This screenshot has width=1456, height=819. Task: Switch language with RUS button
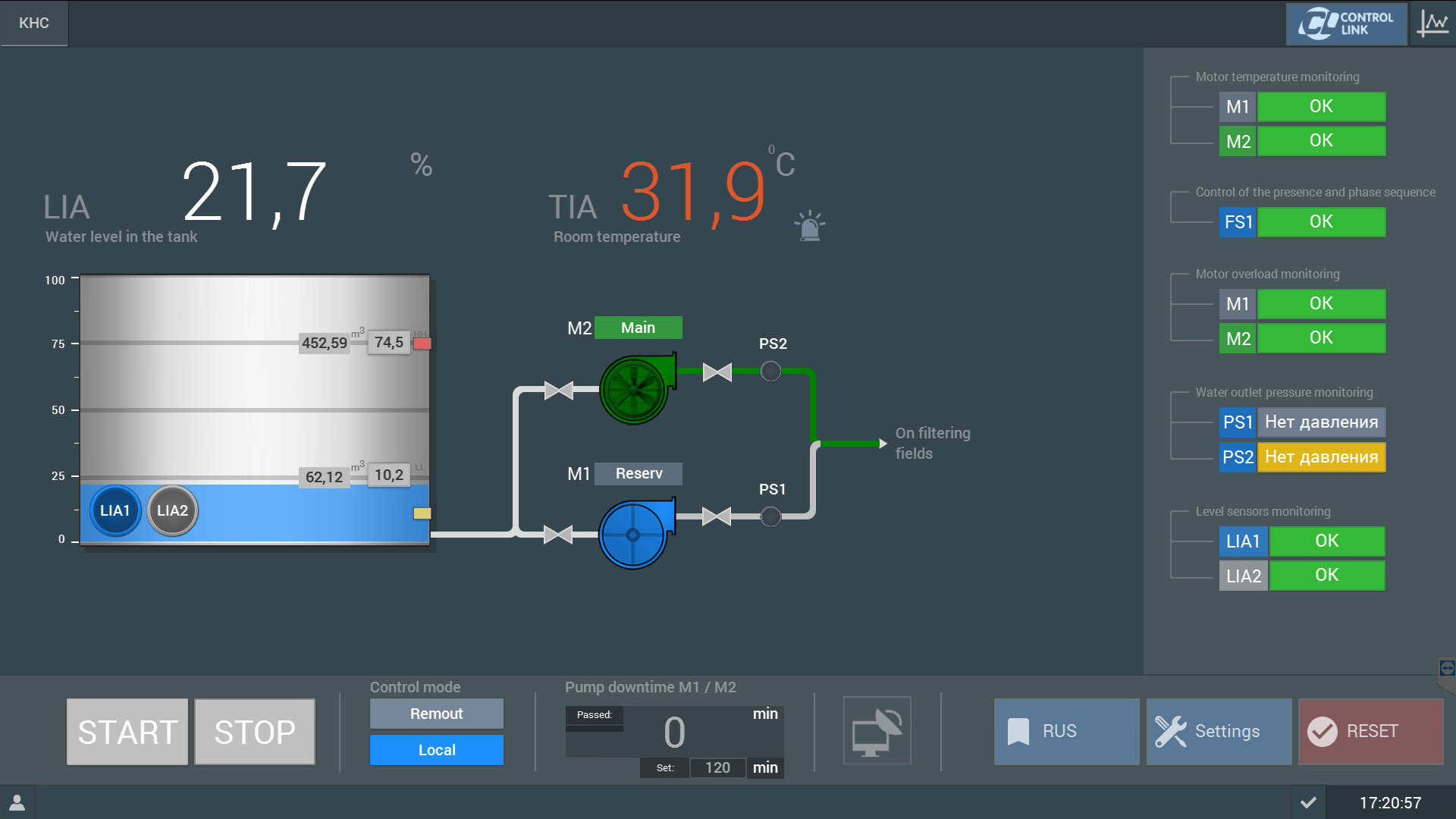click(1067, 732)
